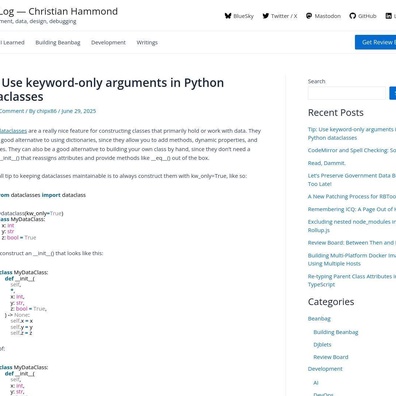Open the BlueSky social link
Screen dimensions: 396x396
239,16
